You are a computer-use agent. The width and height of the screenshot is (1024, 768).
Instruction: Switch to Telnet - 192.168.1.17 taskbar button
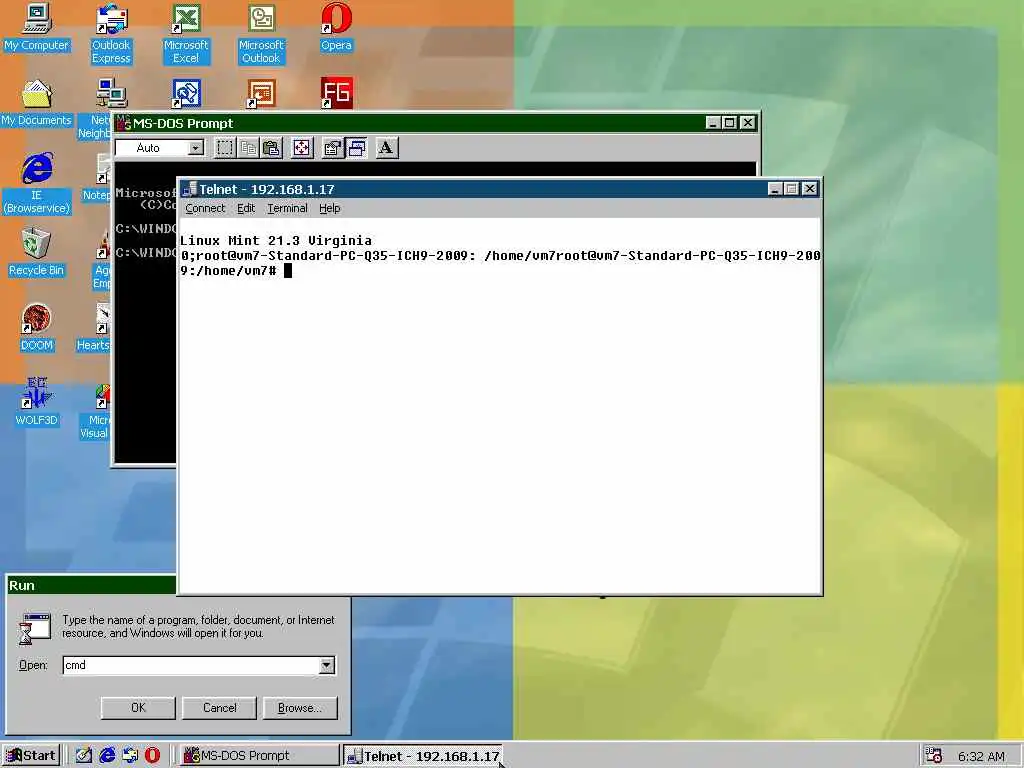point(423,756)
